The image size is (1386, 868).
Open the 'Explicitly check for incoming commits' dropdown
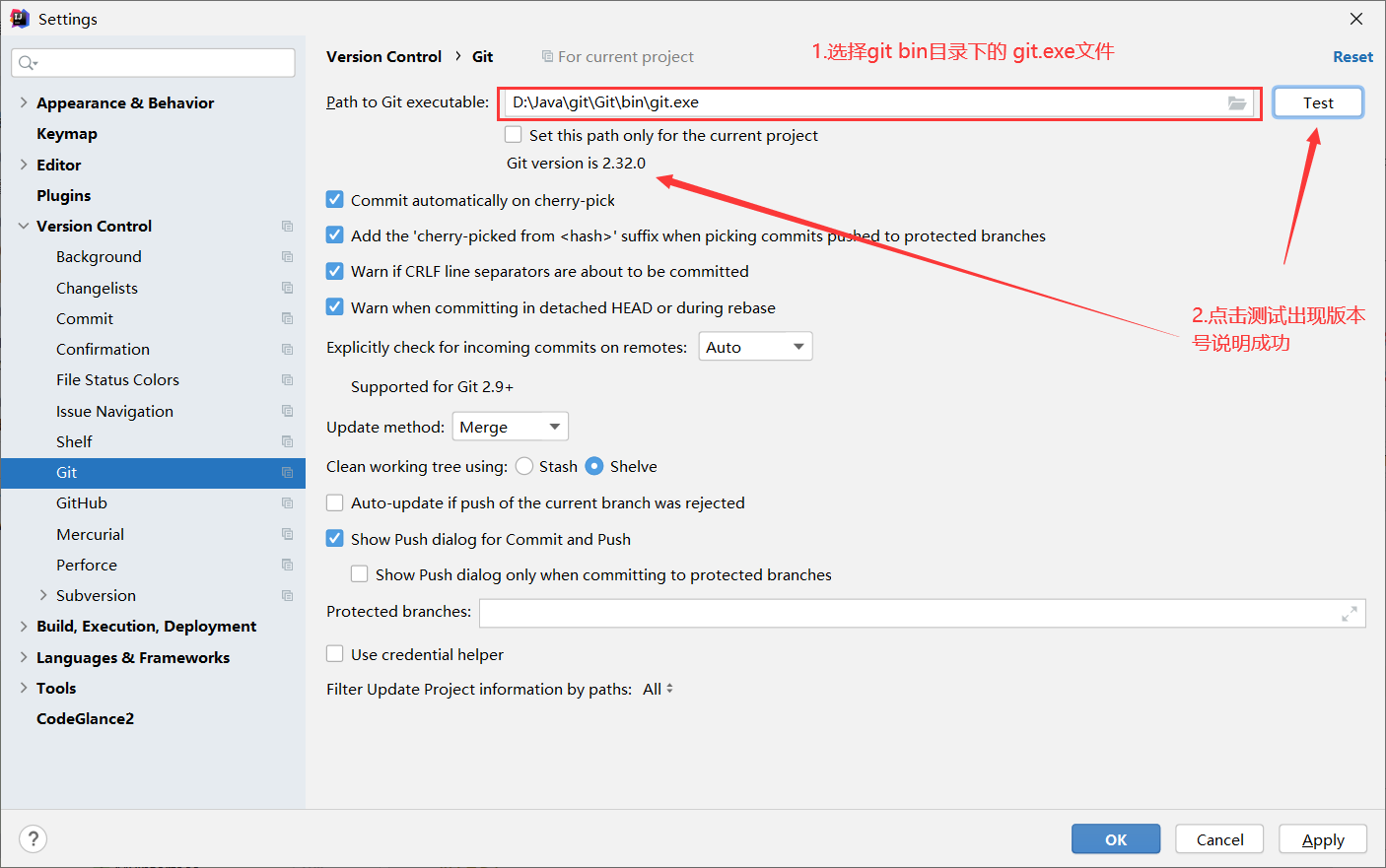[x=755, y=346]
